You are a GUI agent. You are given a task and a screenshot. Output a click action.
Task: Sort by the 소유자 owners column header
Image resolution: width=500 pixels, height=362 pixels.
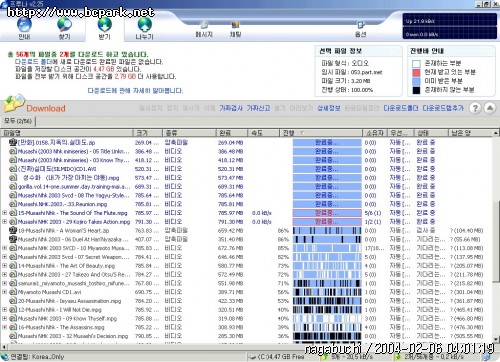(x=375, y=133)
